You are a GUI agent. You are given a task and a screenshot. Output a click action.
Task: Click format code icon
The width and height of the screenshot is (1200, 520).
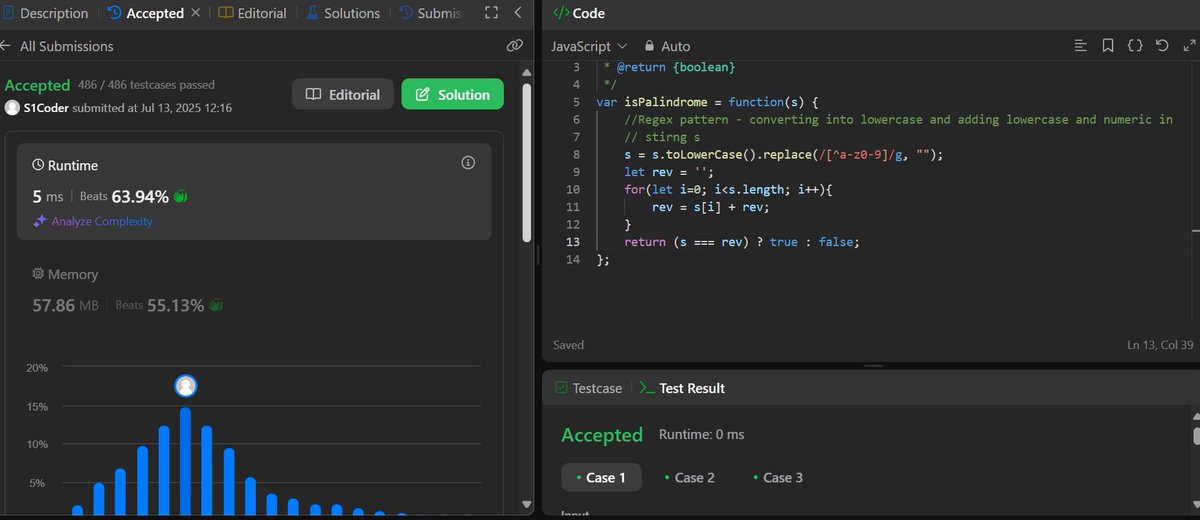click(1080, 46)
